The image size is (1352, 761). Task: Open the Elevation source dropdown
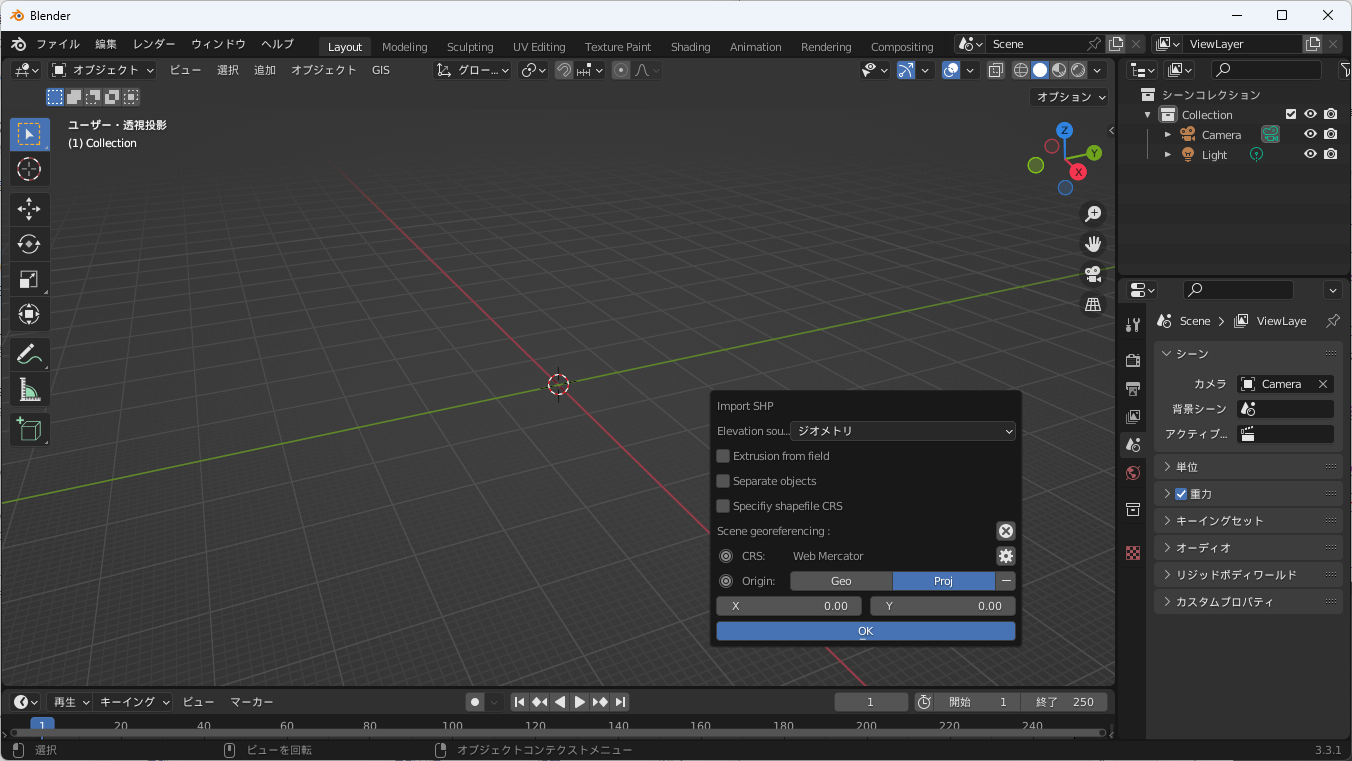[x=903, y=431]
